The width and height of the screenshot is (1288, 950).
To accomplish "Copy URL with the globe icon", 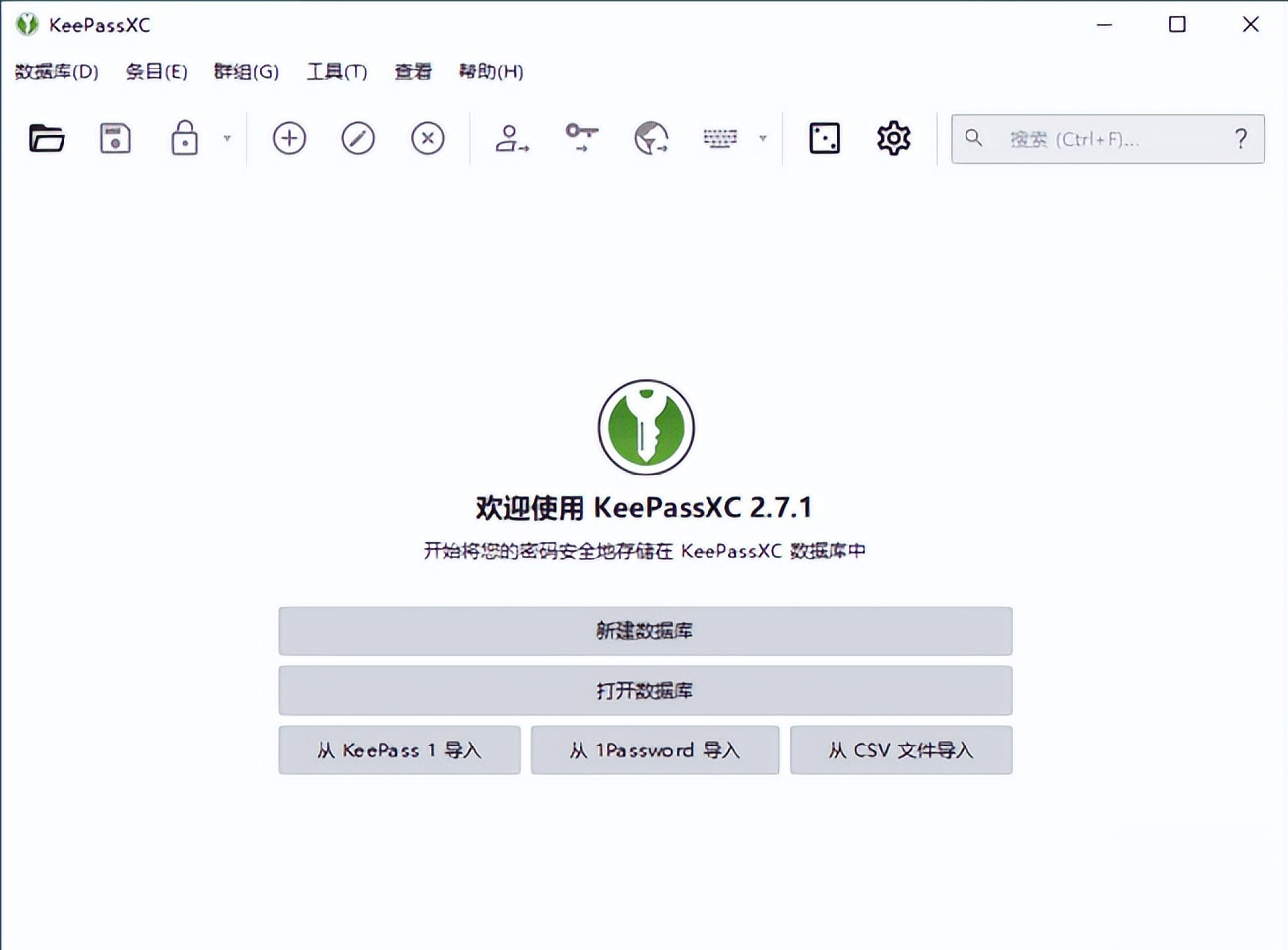I will pyautogui.click(x=651, y=138).
